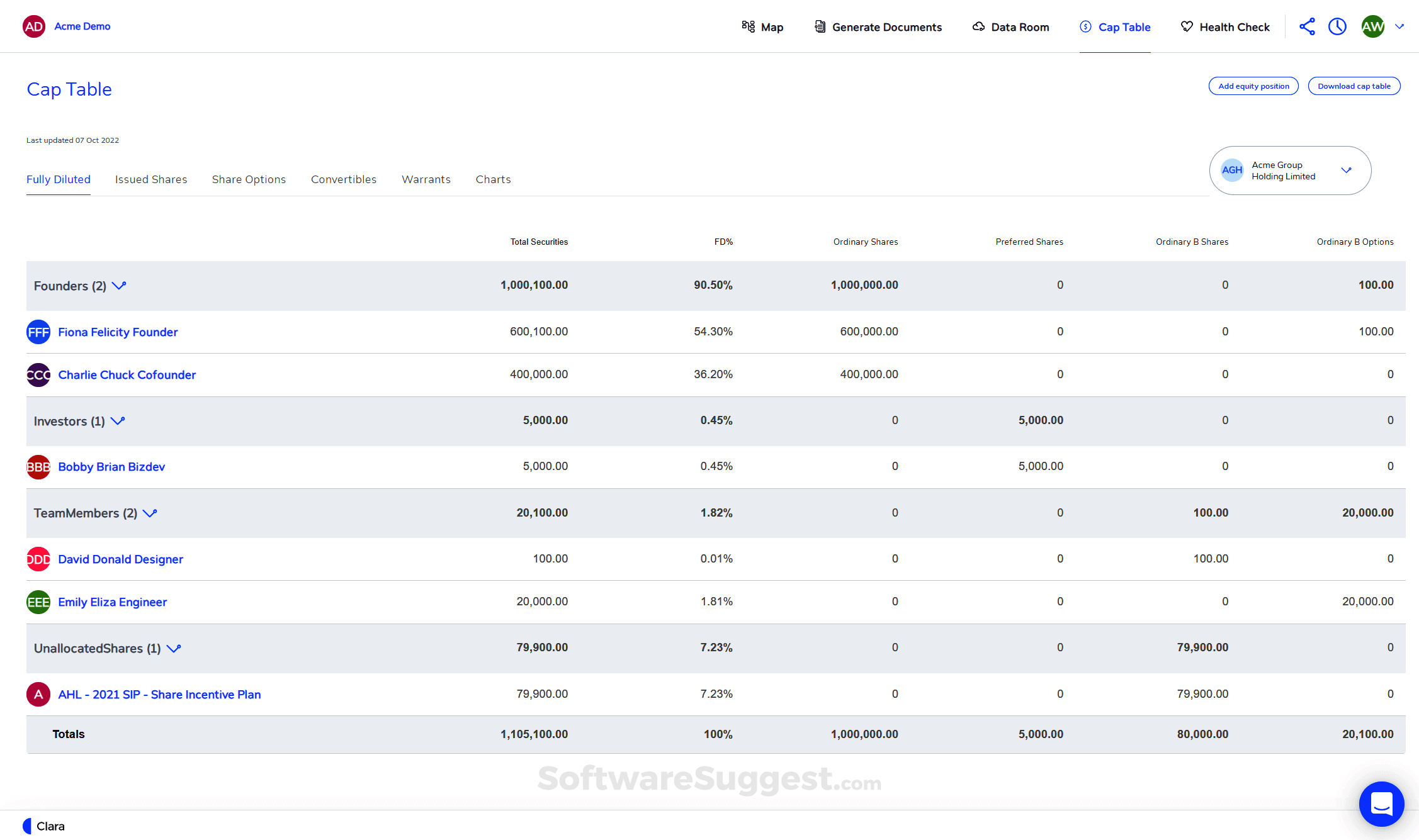1419x840 pixels.
Task: Collapse the TeamMembers group
Action: pos(150,513)
